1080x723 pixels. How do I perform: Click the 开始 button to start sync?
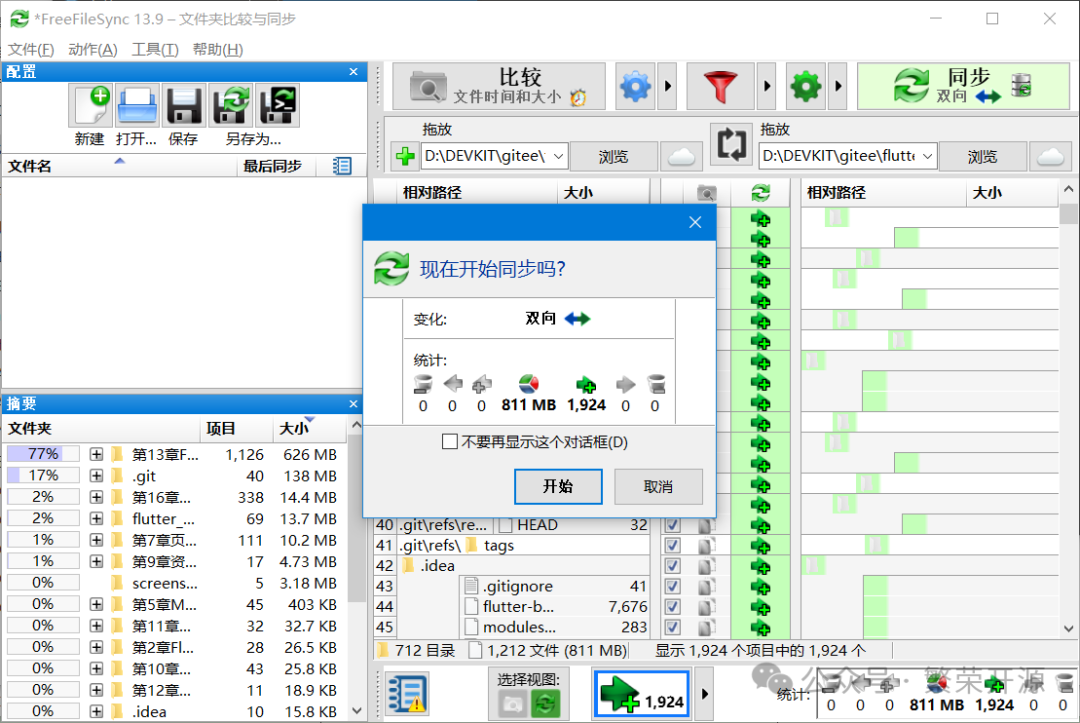[x=558, y=487]
